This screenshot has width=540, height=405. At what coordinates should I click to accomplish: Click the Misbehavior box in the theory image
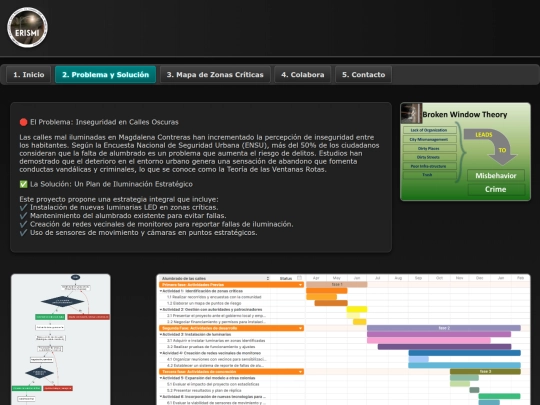tap(496, 176)
